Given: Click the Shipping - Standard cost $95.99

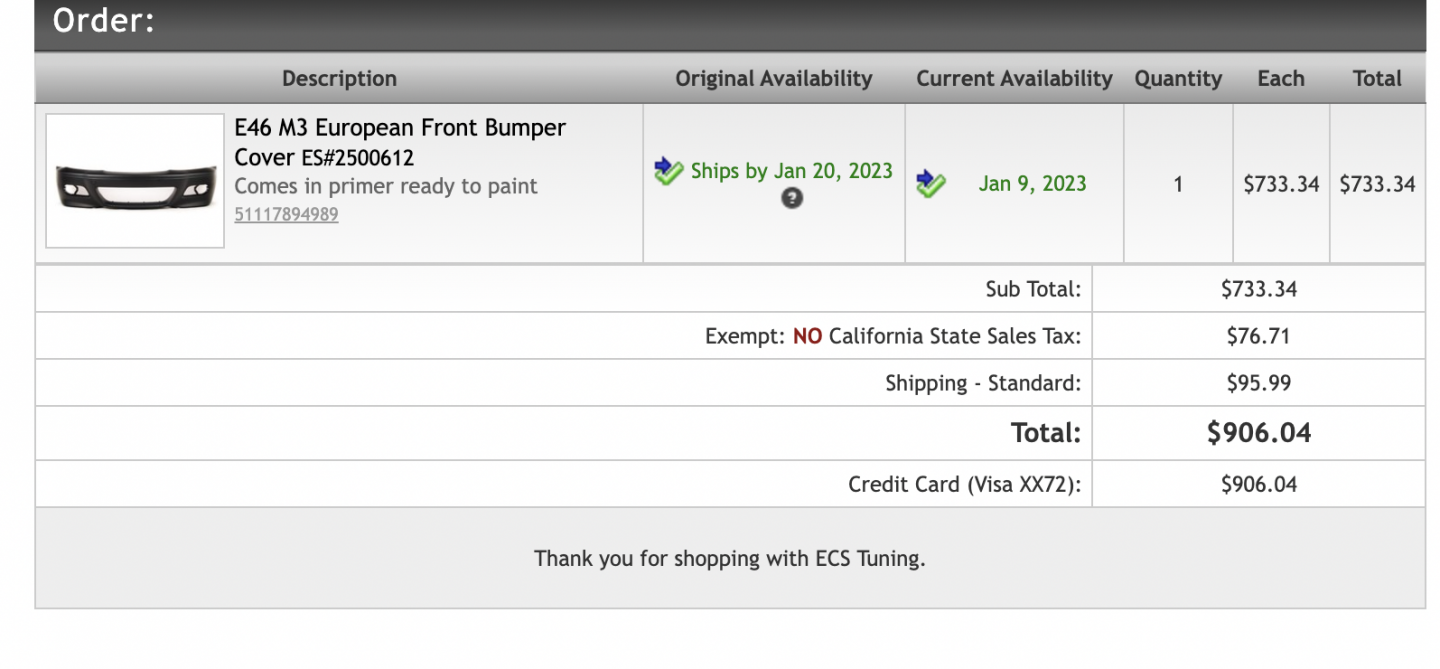Looking at the screenshot, I should coord(1259,383).
